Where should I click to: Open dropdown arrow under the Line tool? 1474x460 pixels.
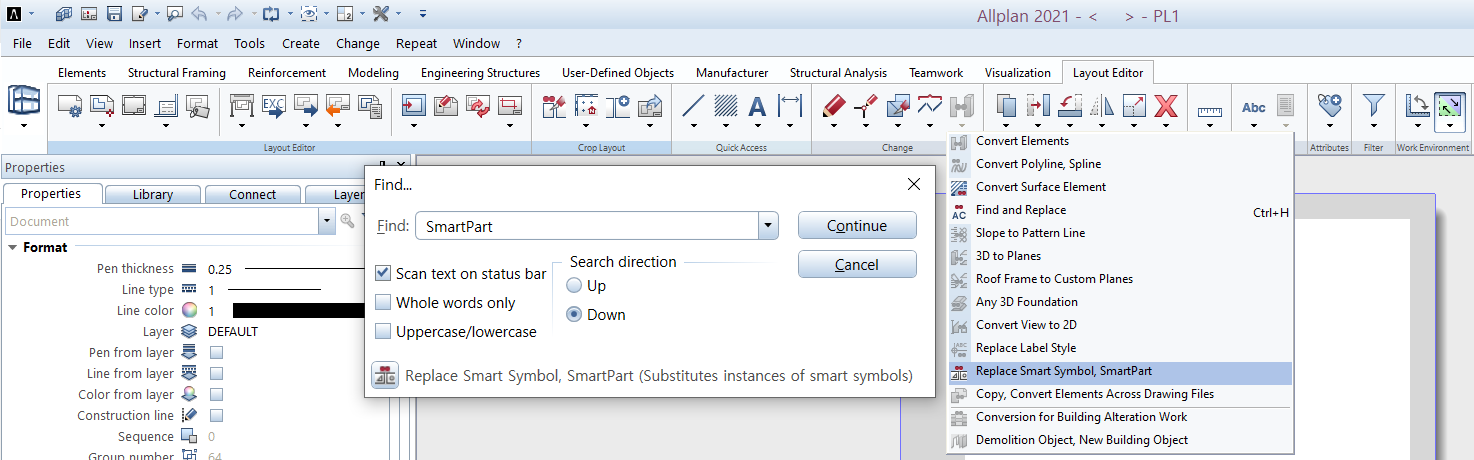click(693, 126)
